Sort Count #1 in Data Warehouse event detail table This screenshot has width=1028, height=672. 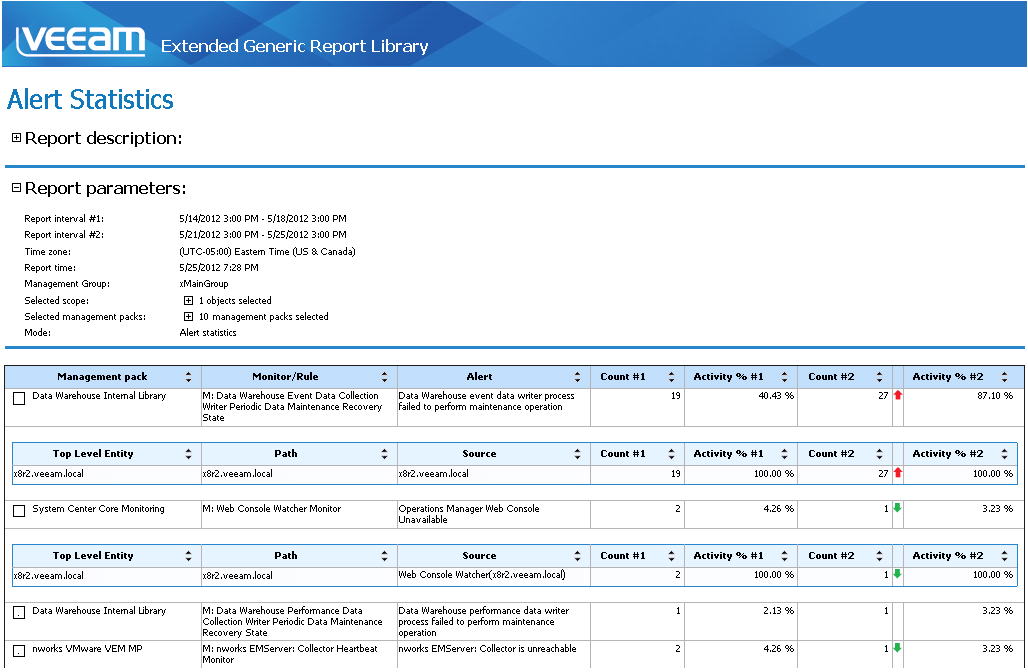tap(671, 454)
